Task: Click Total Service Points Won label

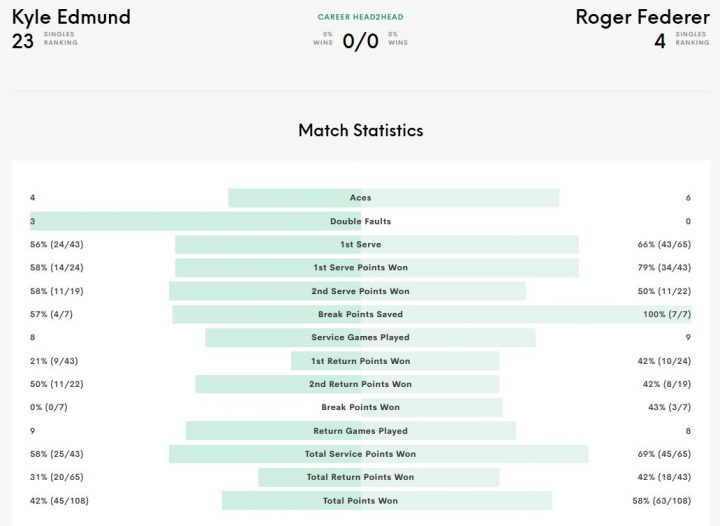Action: coord(360,454)
